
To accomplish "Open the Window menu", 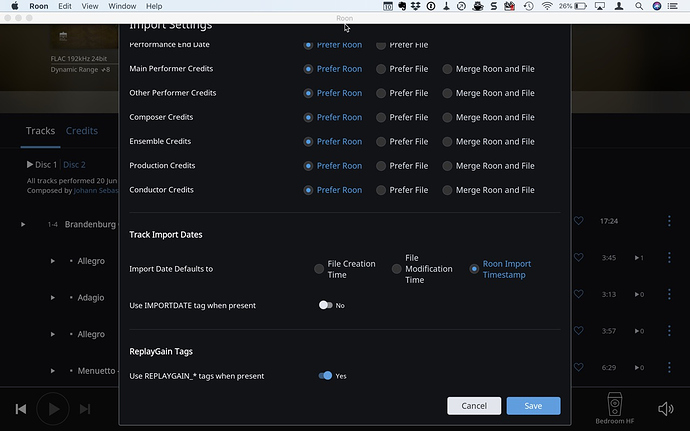I will pyautogui.click(x=122, y=6).
